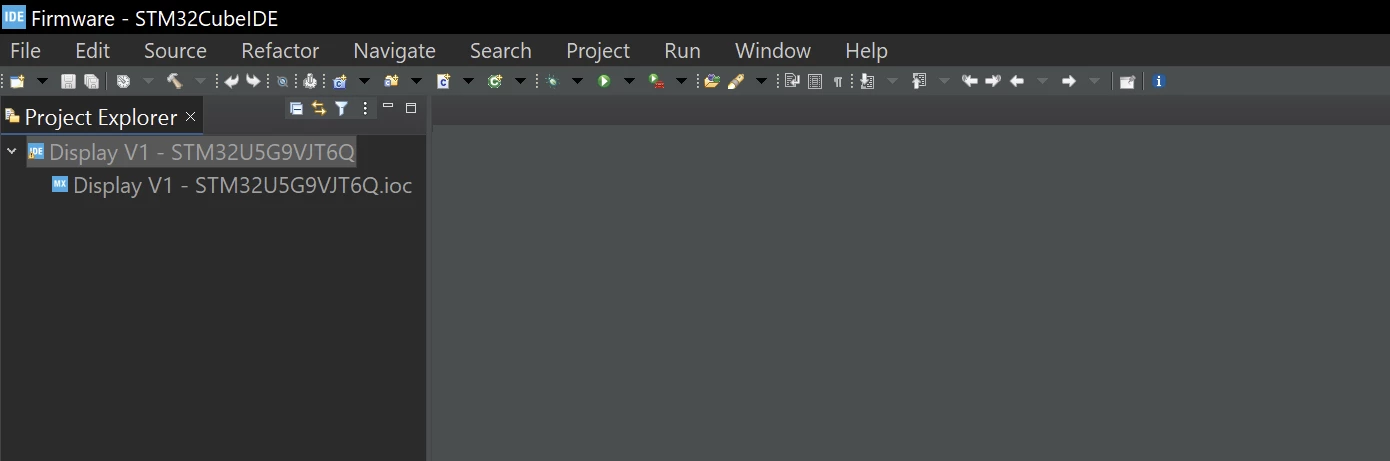Open Project Explorer View Menu (three dots)
This screenshot has width=1390, height=461.
(x=365, y=109)
